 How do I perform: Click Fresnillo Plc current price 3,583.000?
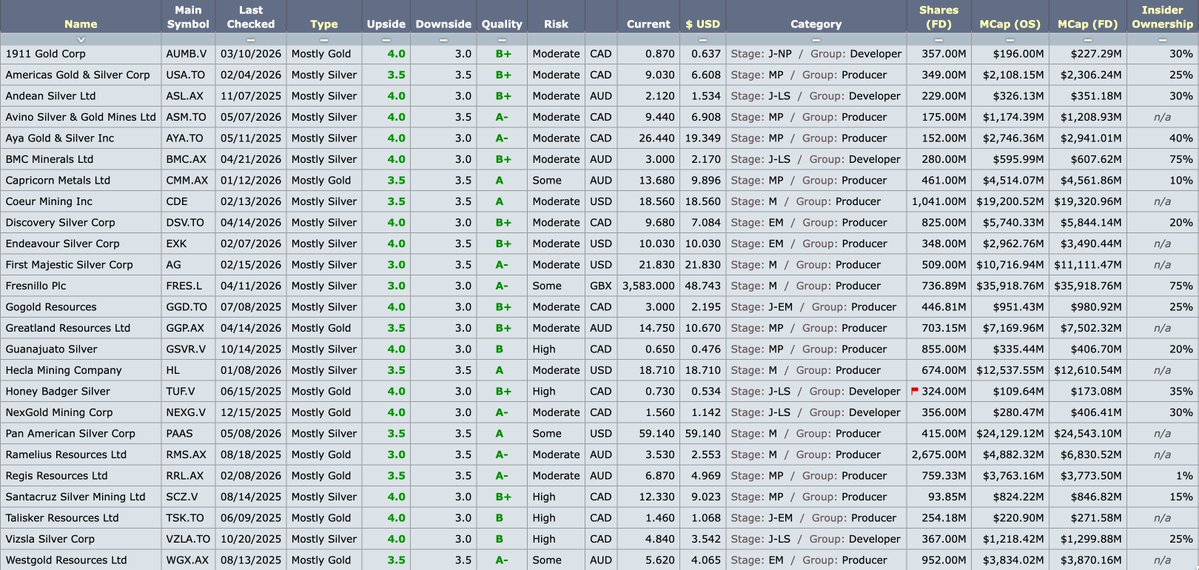648,285
